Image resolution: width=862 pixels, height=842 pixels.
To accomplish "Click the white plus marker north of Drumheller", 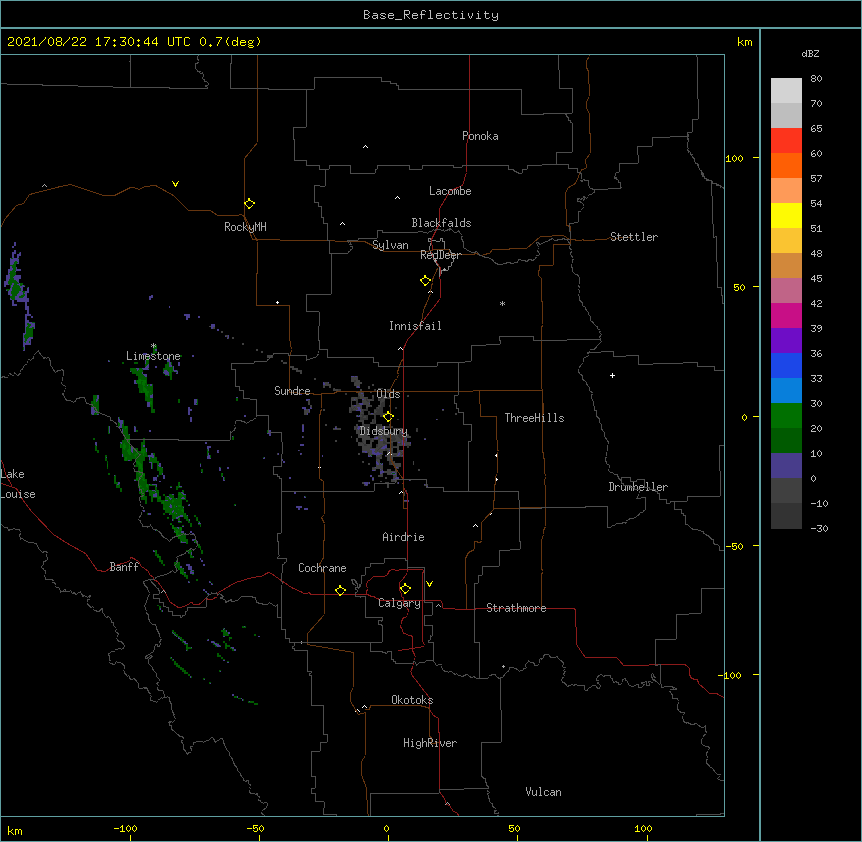I will 612,375.
